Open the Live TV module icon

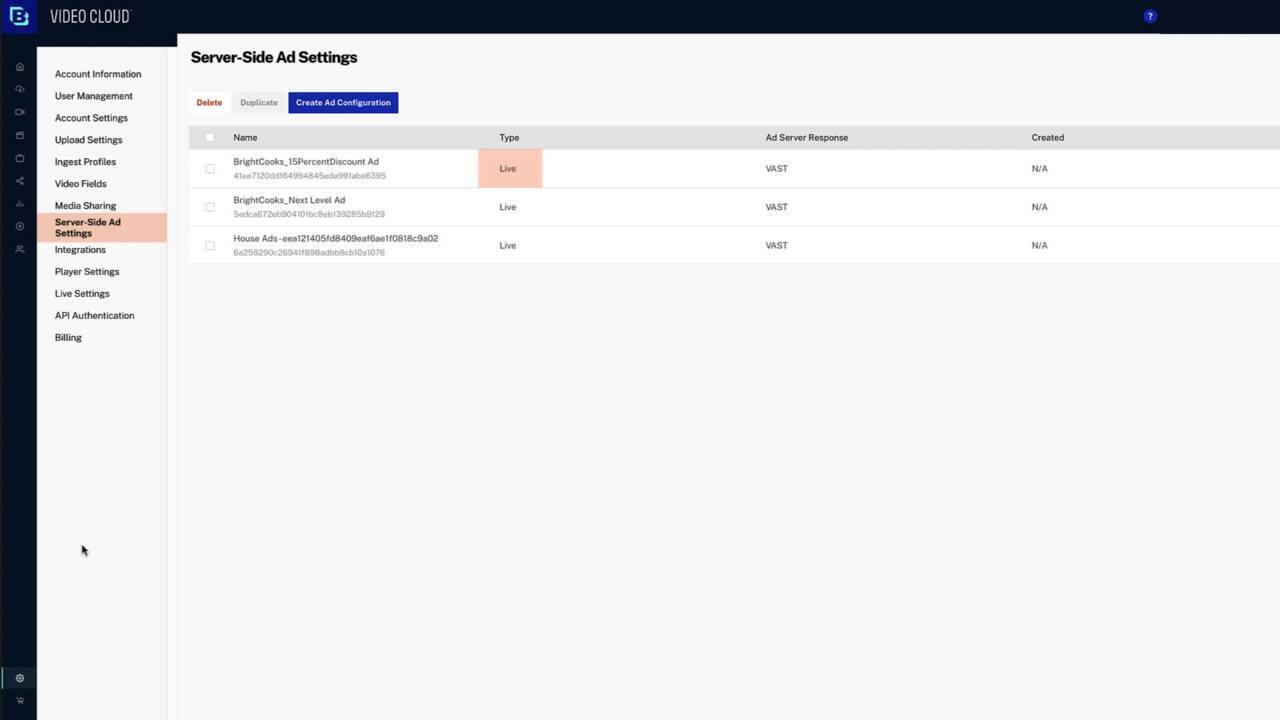click(19, 158)
